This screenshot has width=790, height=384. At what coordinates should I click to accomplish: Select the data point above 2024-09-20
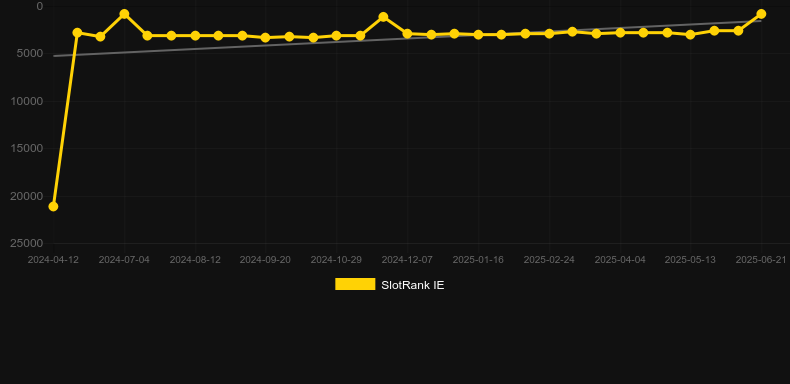point(266,38)
